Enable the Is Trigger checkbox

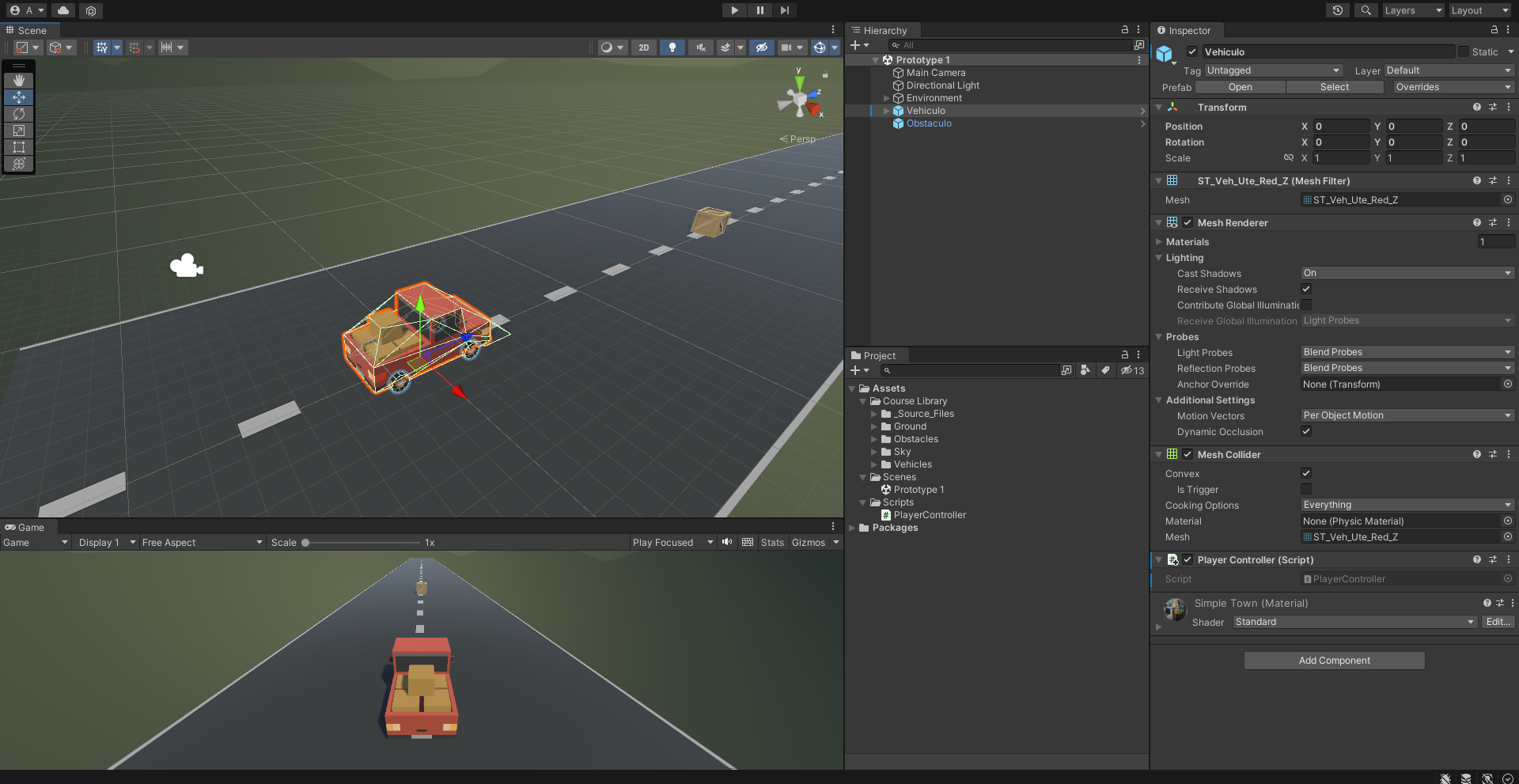click(x=1306, y=490)
